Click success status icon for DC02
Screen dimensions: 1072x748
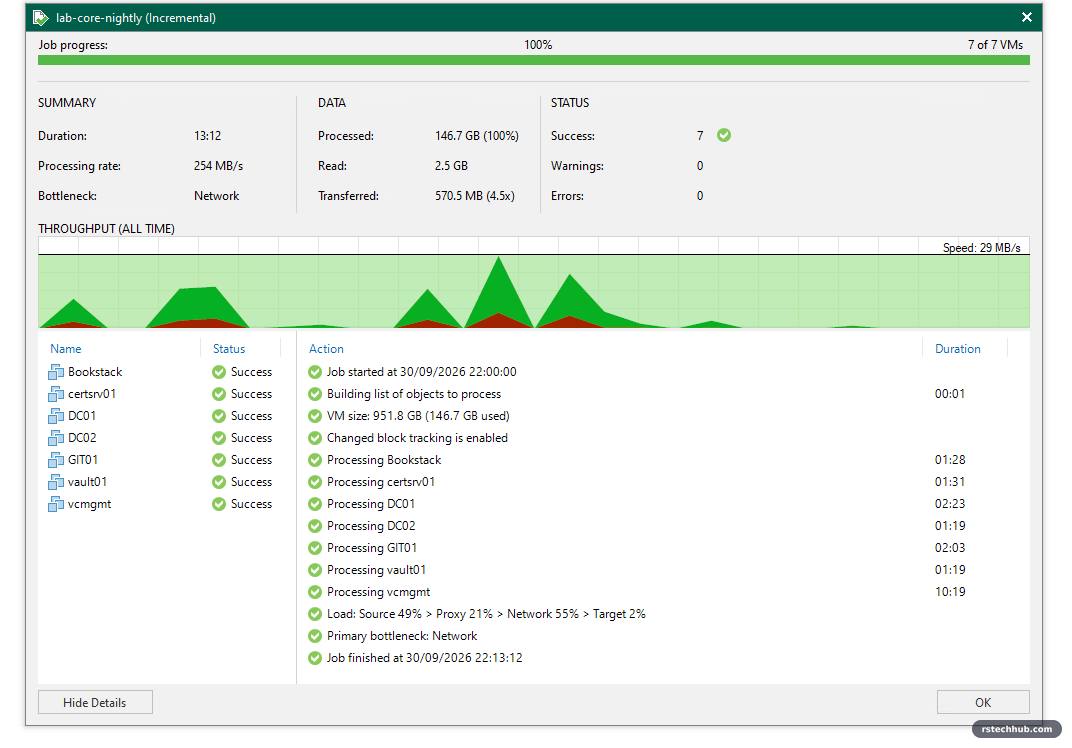[219, 438]
